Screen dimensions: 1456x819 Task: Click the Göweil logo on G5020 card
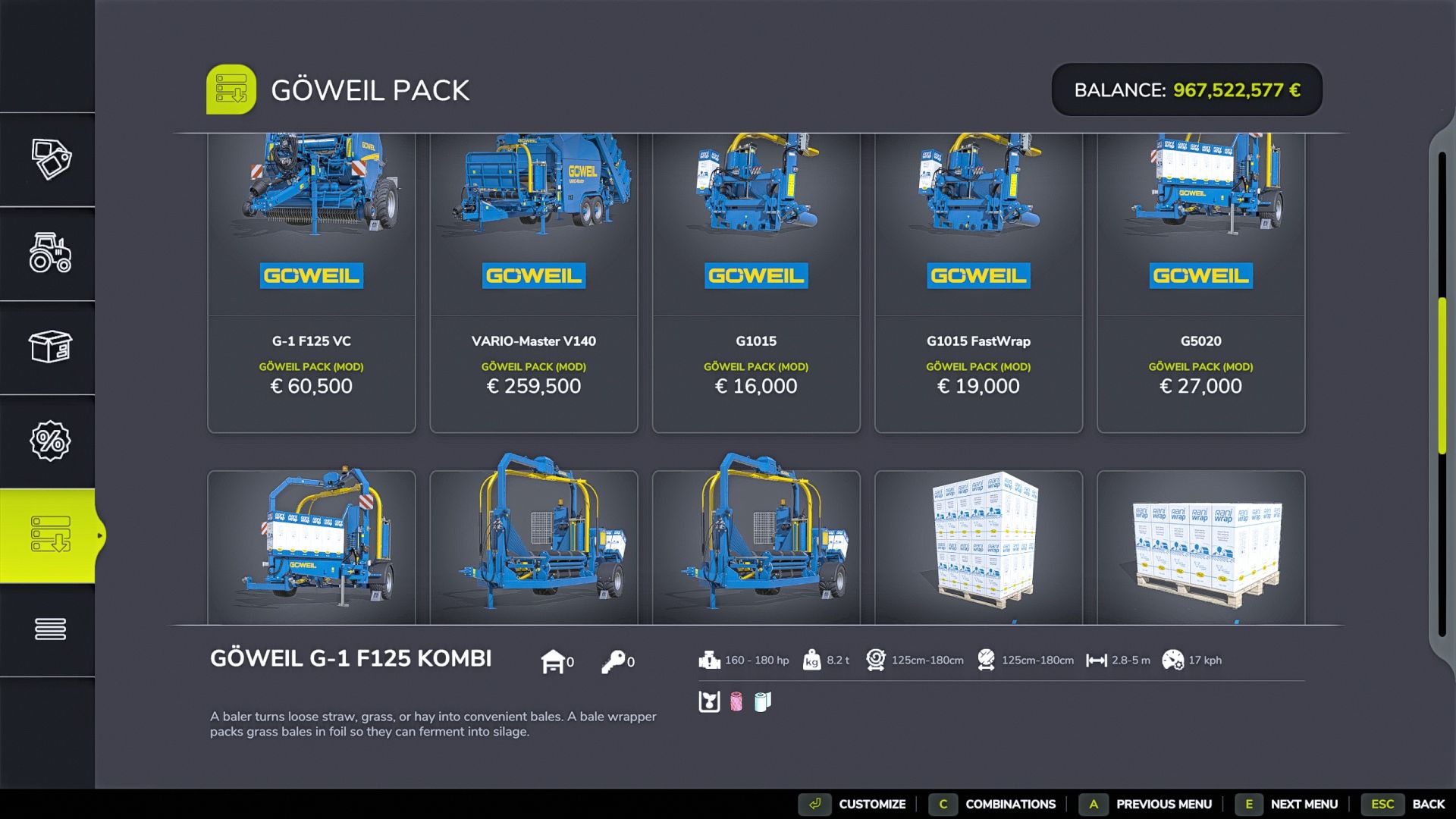tap(1200, 275)
